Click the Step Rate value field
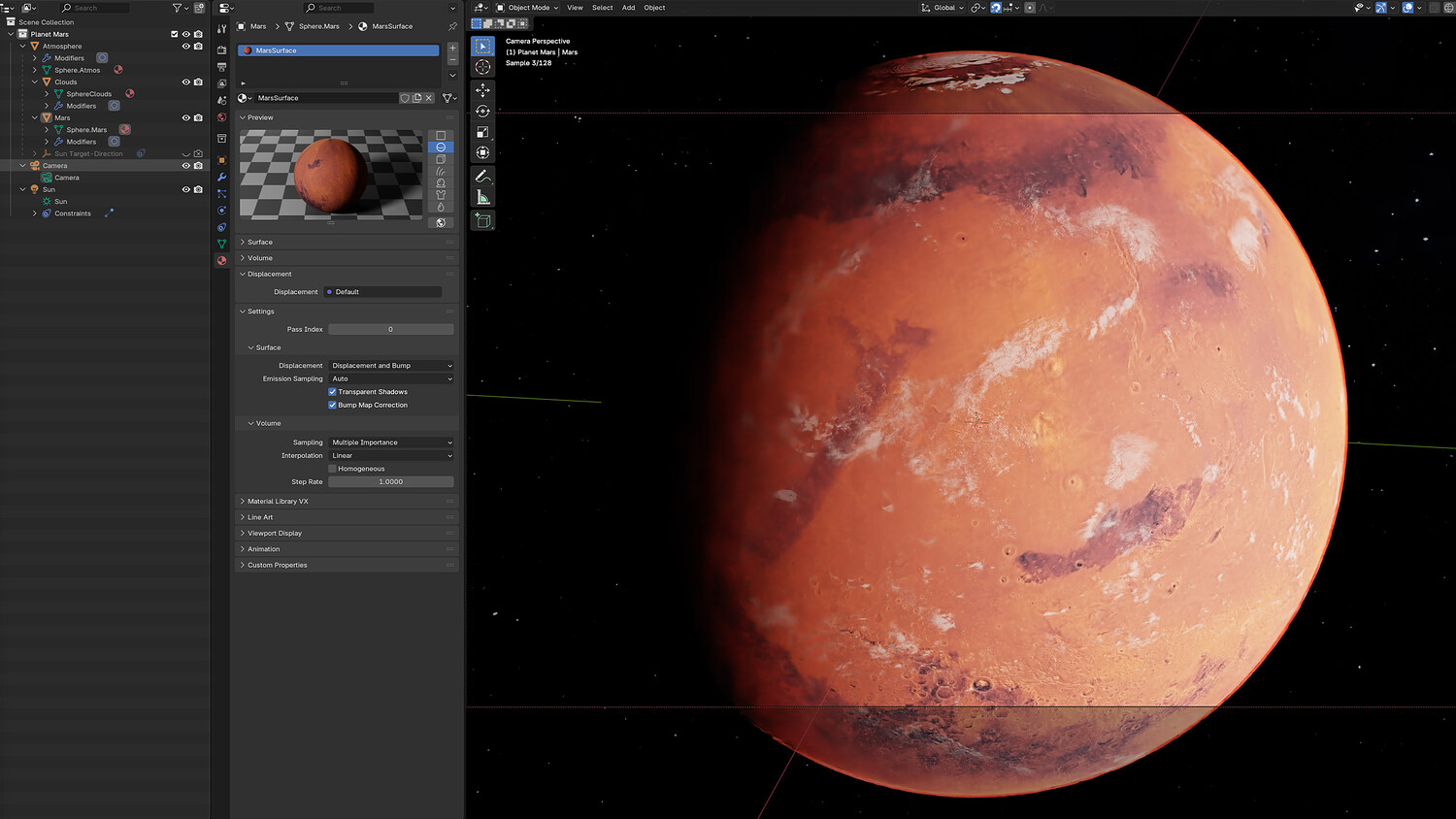 pyautogui.click(x=390, y=482)
